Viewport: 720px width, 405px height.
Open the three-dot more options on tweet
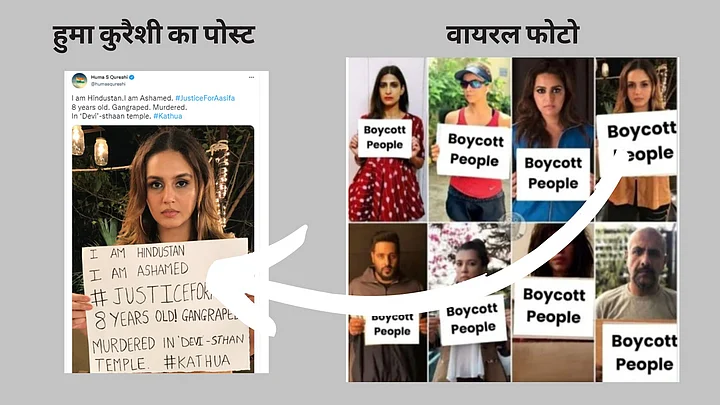point(251,77)
